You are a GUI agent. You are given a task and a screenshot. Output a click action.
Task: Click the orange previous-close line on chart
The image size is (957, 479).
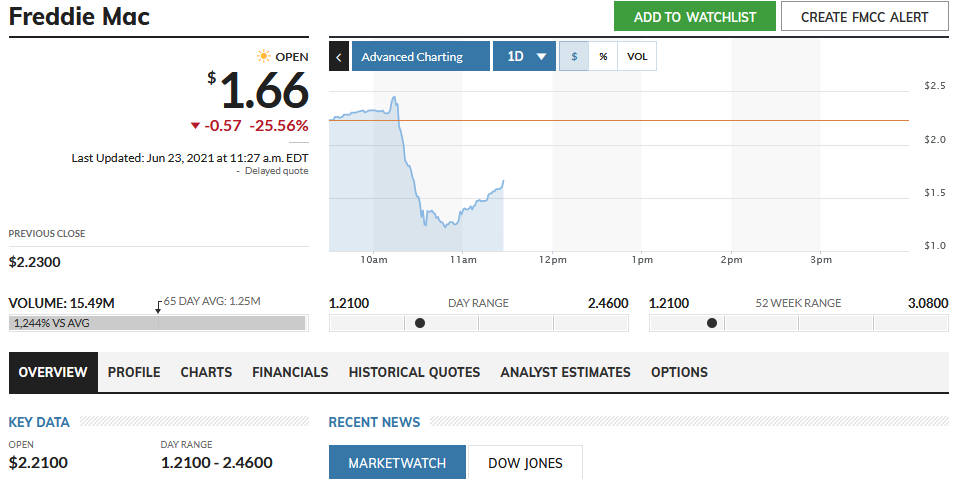[619, 120]
